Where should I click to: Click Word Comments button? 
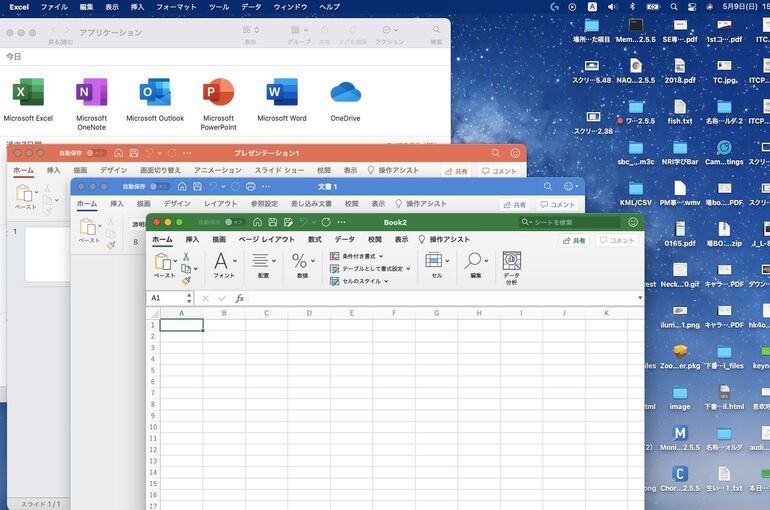[557, 205]
